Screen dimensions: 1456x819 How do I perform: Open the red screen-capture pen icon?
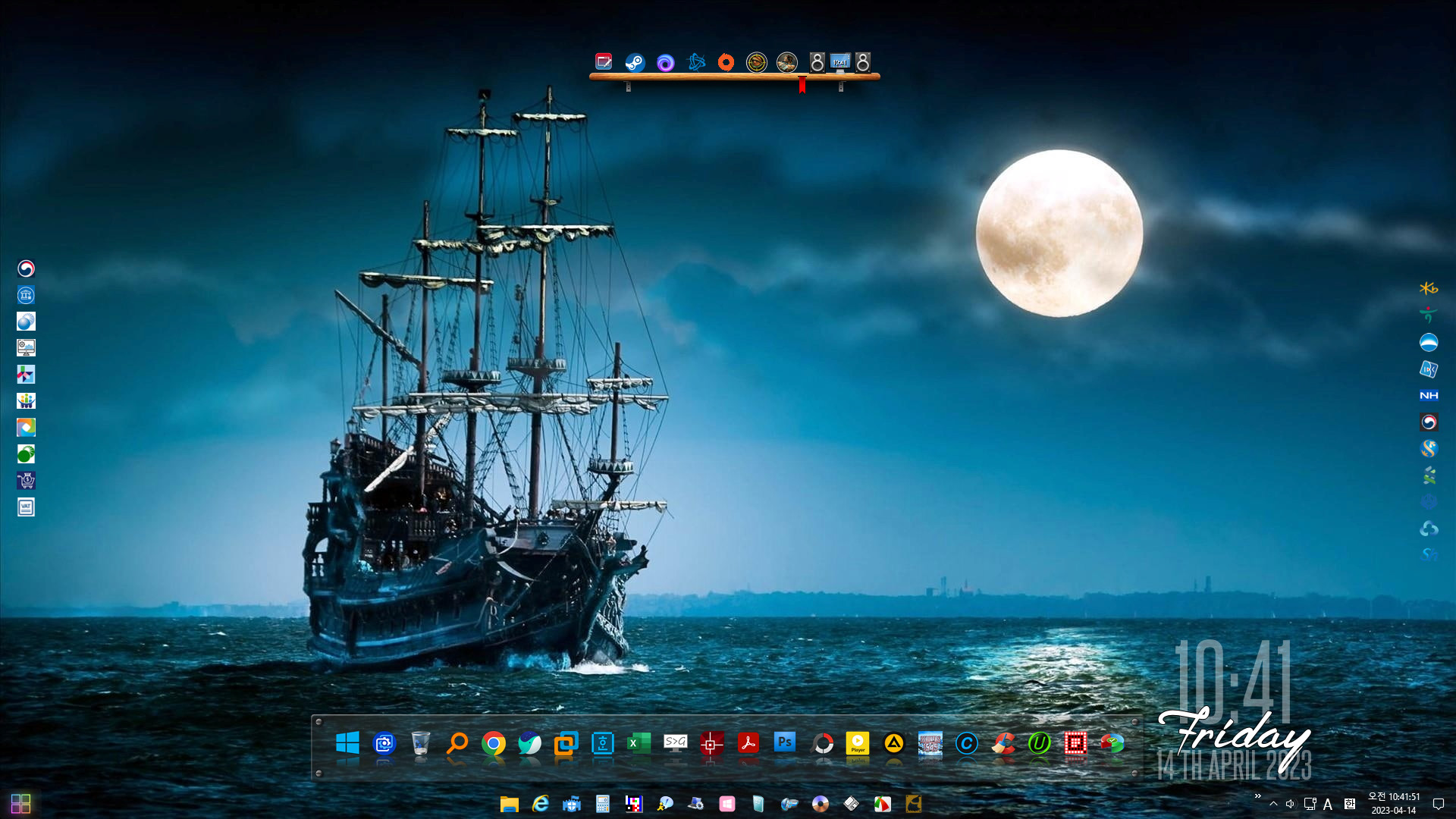click(604, 61)
